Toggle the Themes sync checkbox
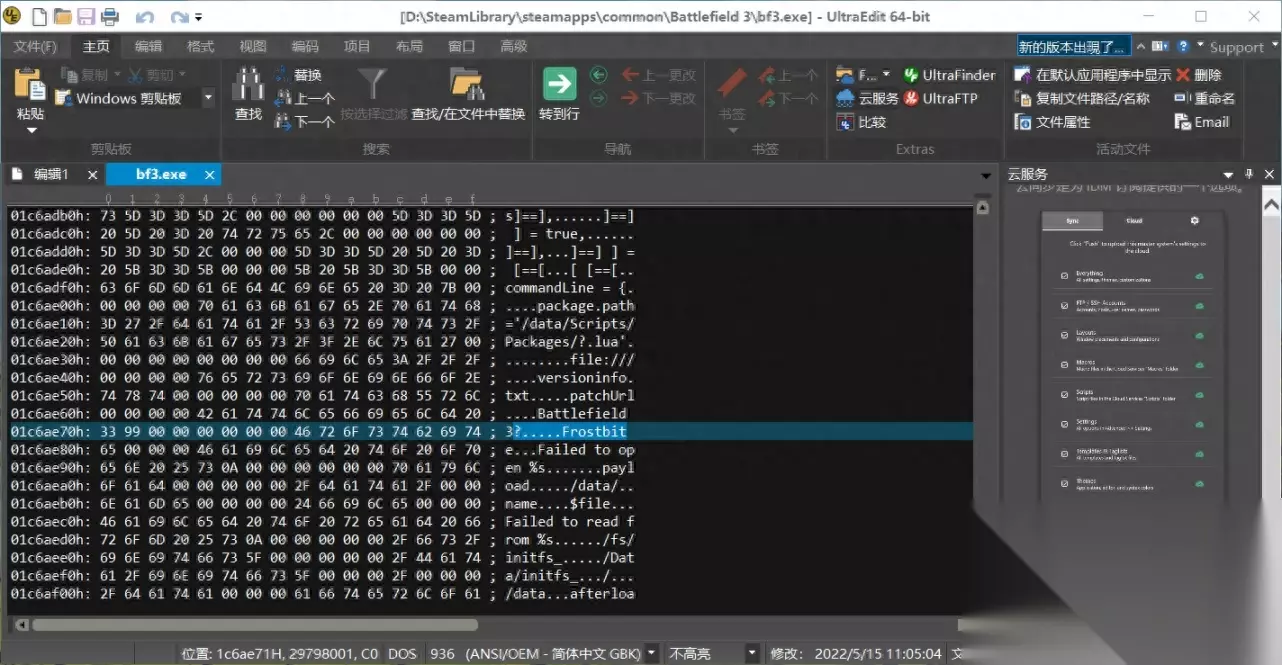This screenshot has width=1282, height=665. coord(1065,483)
